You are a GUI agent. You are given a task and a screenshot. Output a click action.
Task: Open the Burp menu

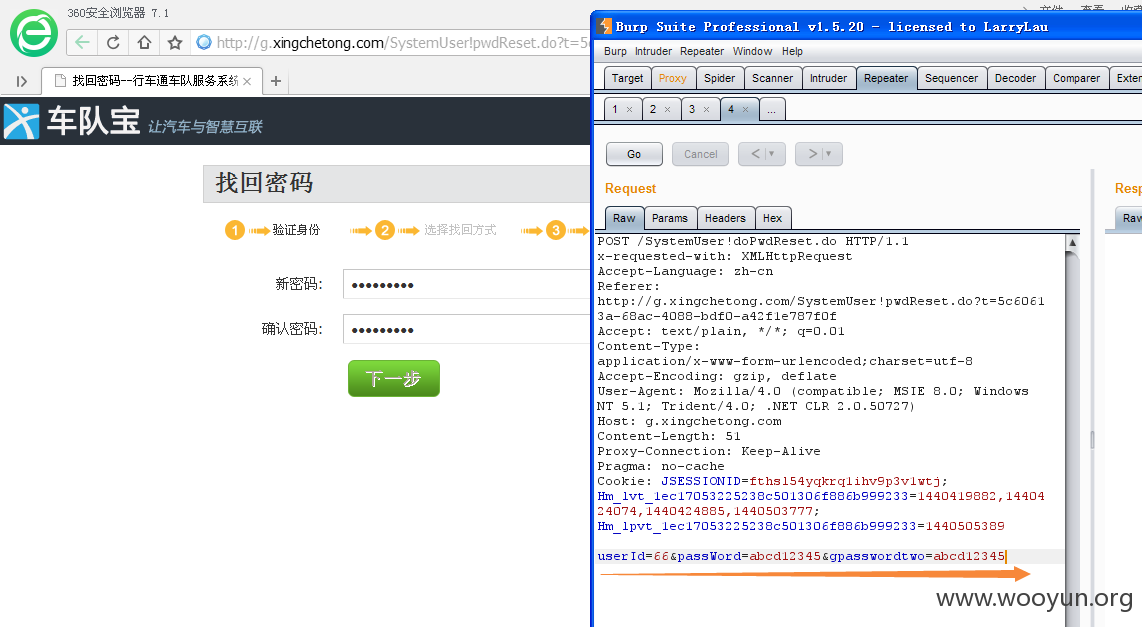click(x=615, y=52)
